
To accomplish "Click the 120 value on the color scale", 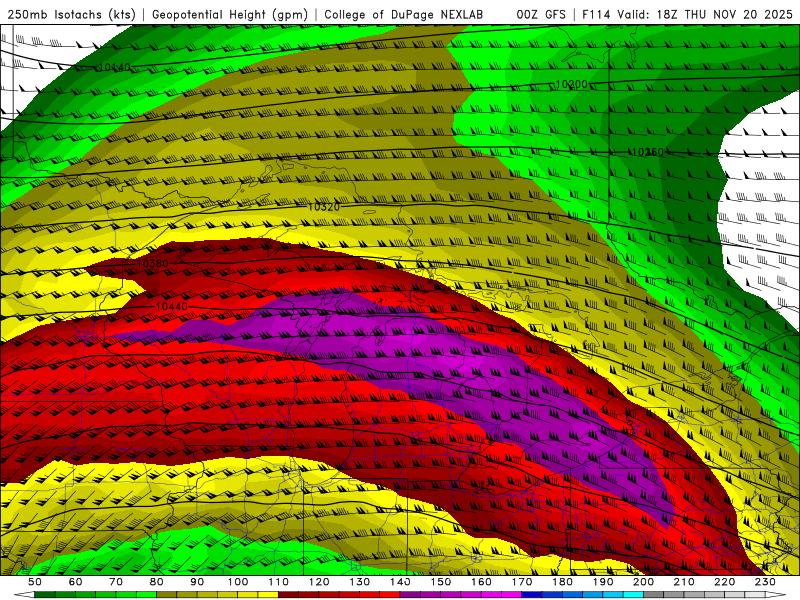I will (319, 582).
